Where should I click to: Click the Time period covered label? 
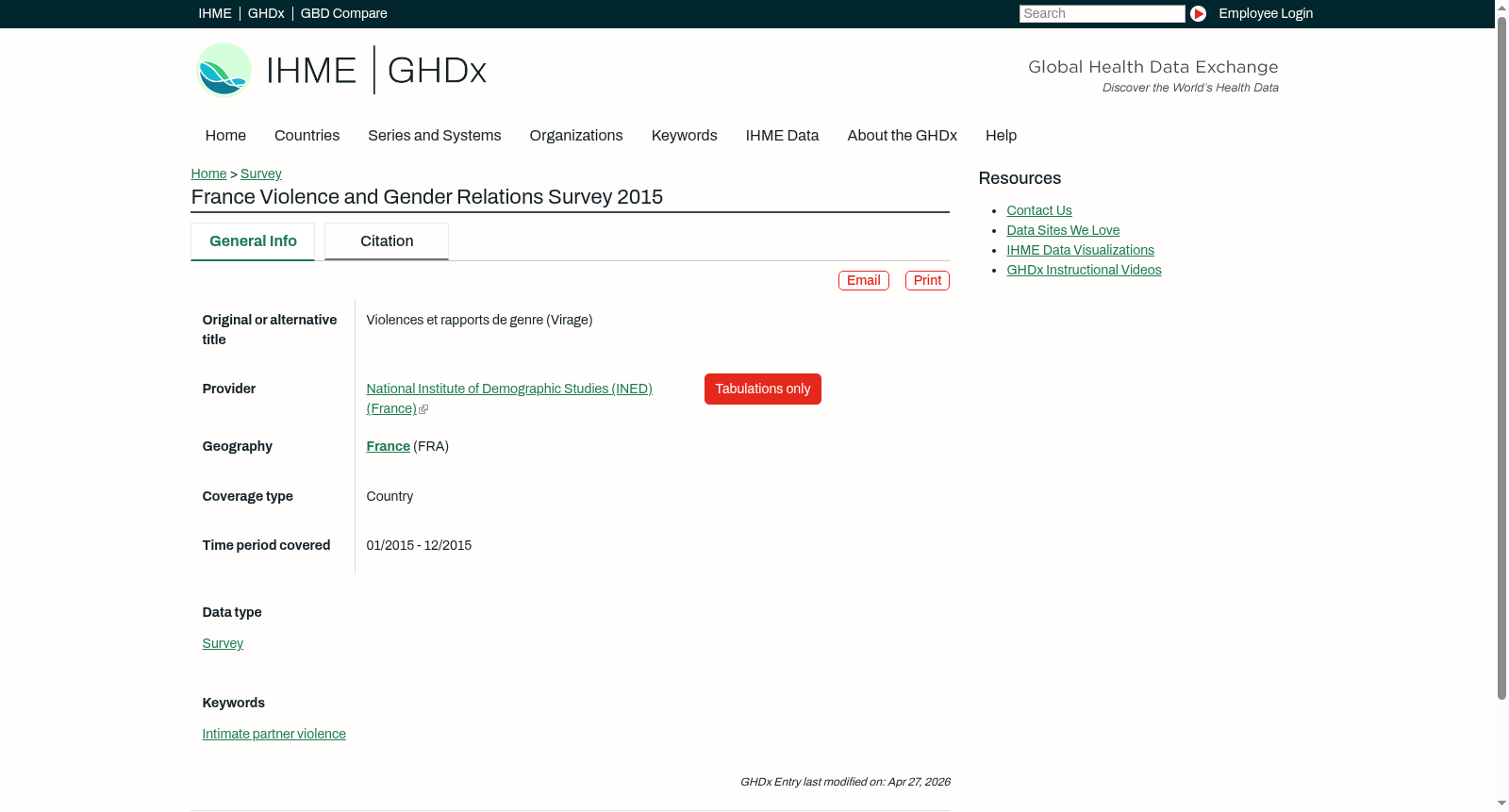pos(267,546)
